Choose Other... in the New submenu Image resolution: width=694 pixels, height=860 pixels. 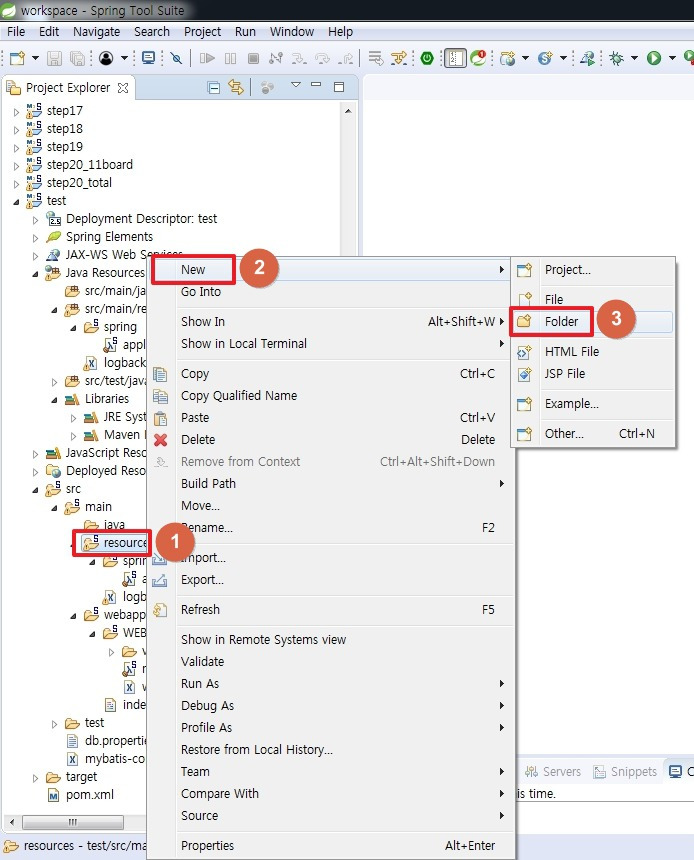594,434
